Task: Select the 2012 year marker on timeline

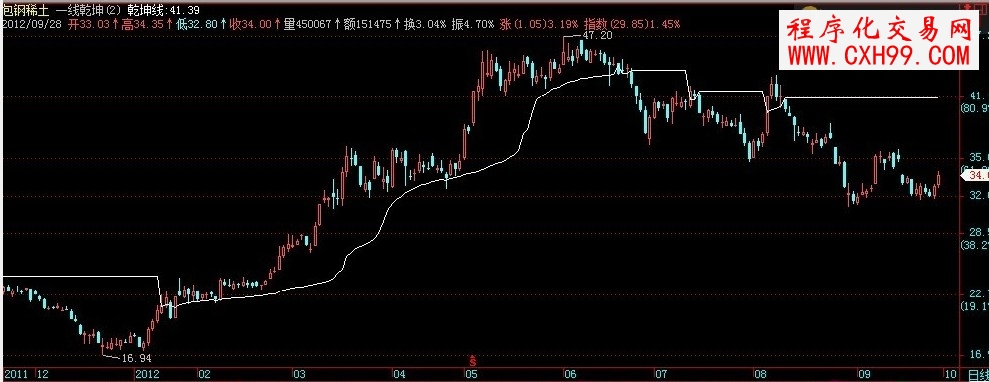Action: pos(147,374)
